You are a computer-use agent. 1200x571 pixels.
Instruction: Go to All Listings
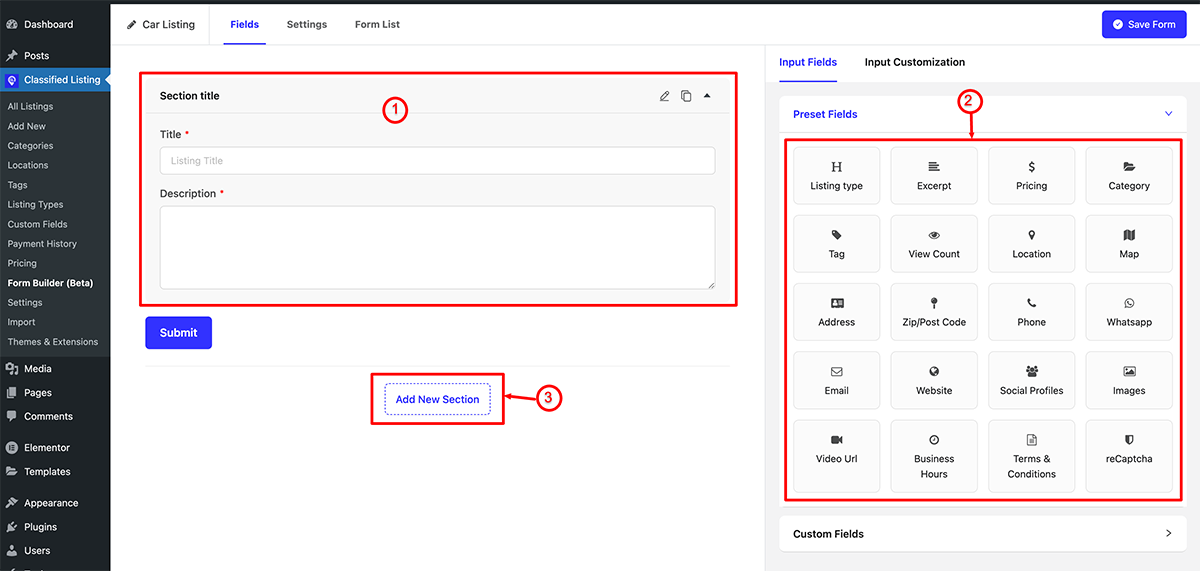pyautogui.click(x=31, y=106)
